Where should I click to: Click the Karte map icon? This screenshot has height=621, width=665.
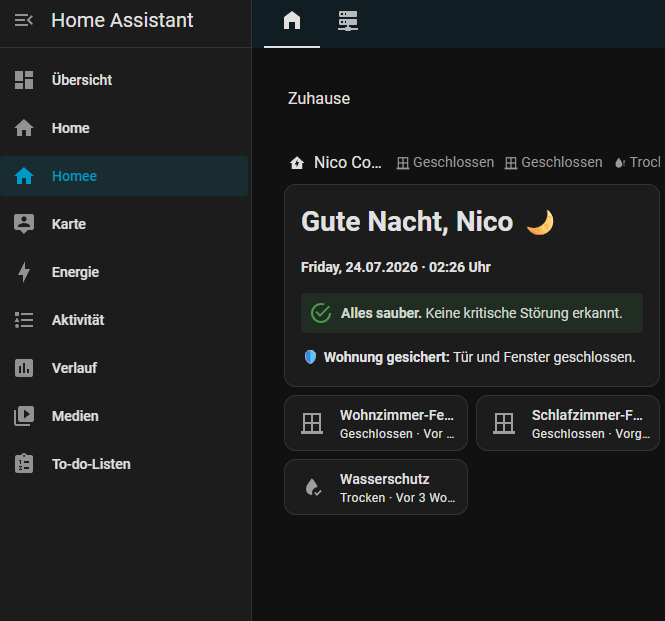(24, 224)
